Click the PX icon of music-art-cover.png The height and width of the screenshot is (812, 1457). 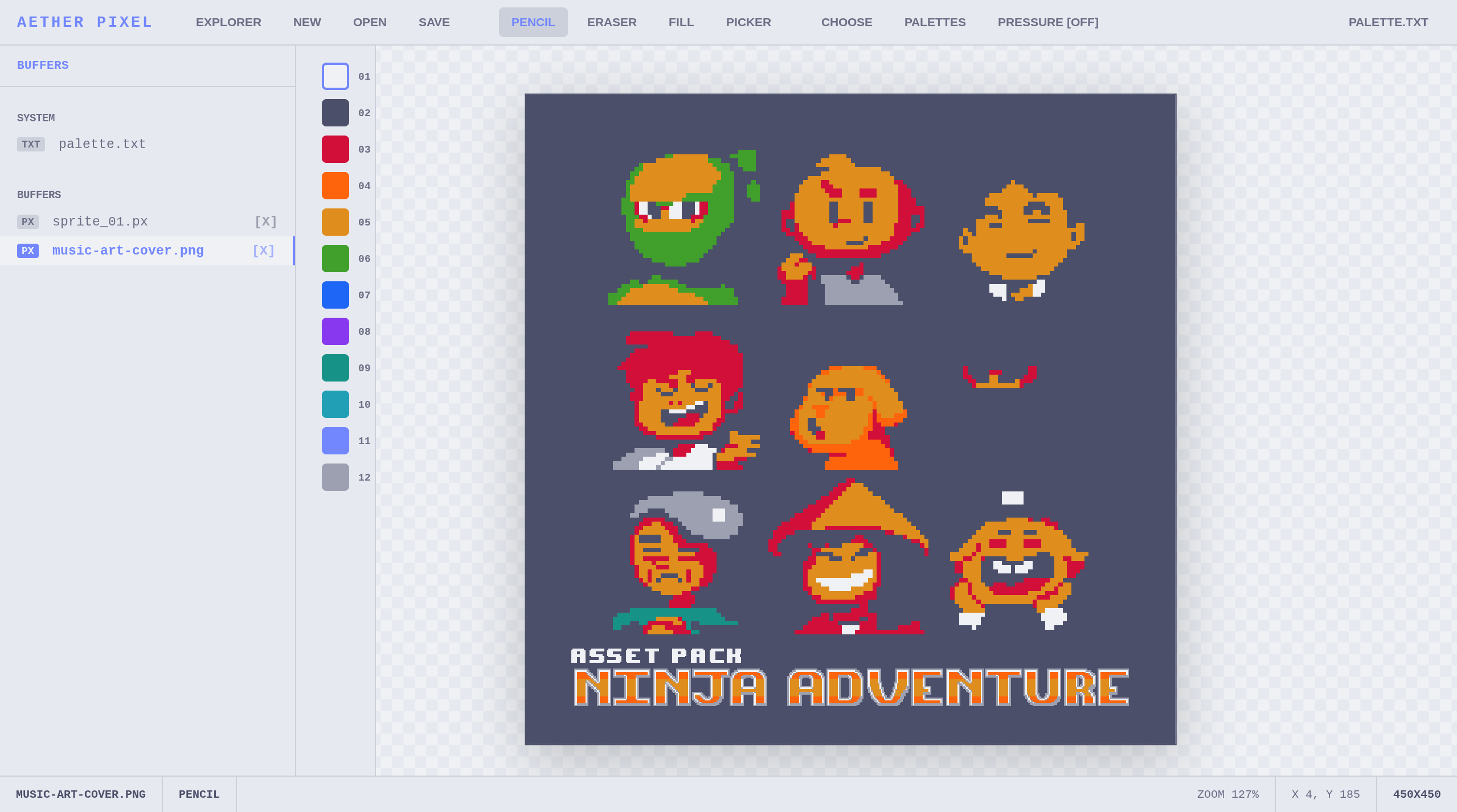point(27,251)
